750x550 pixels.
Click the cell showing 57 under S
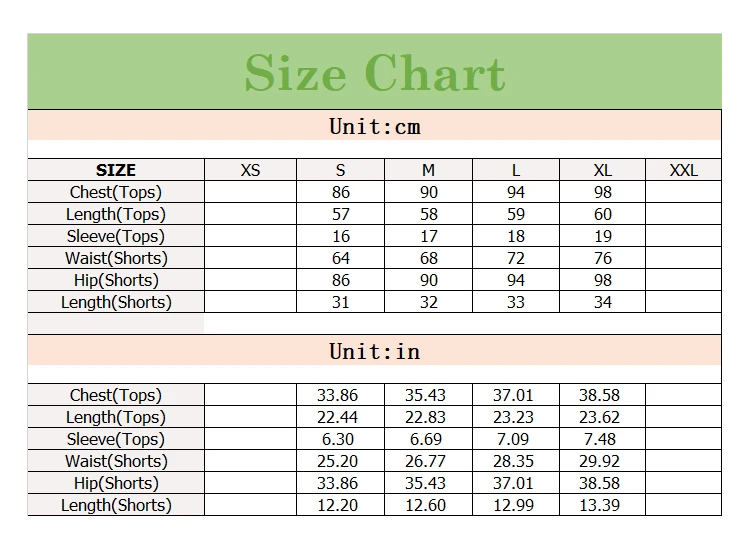point(341,214)
